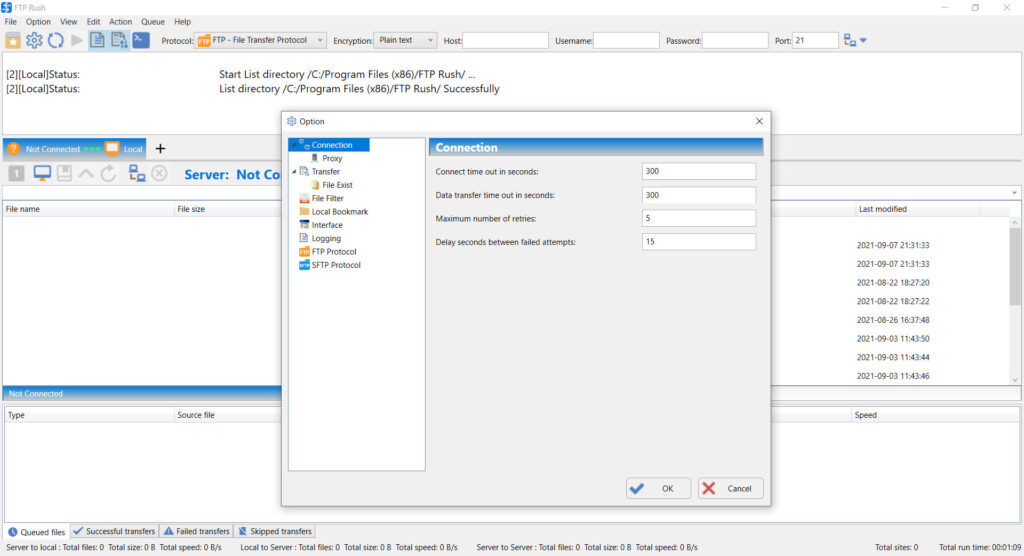Open the terminal command prompt icon
This screenshot has width=1024, height=556.
click(140, 41)
